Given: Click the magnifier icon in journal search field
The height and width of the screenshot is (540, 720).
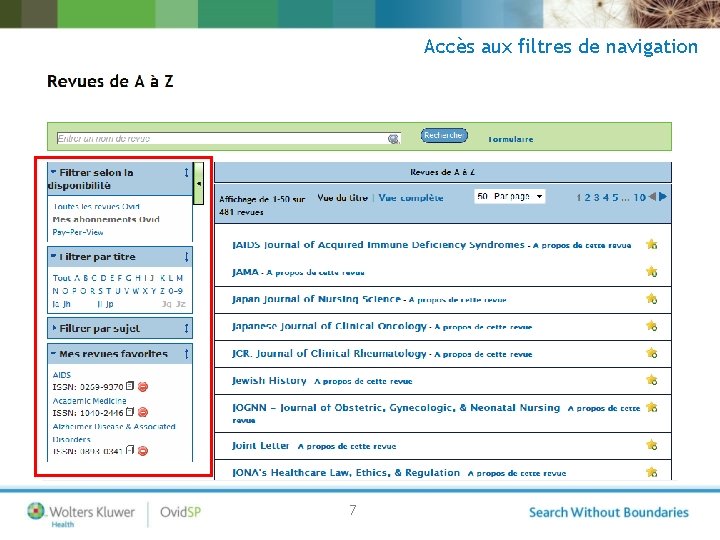Looking at the screenshot, I should 393,139.
